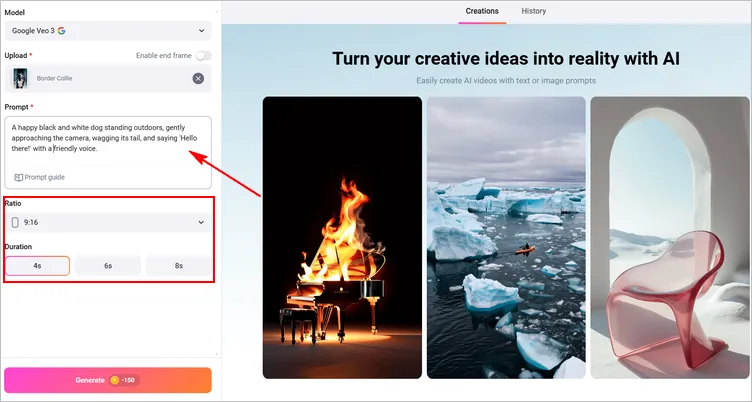This screenshot has height=402, width=752.
Task: Click the coin icon on Generate button
Action: coord(114,380)
